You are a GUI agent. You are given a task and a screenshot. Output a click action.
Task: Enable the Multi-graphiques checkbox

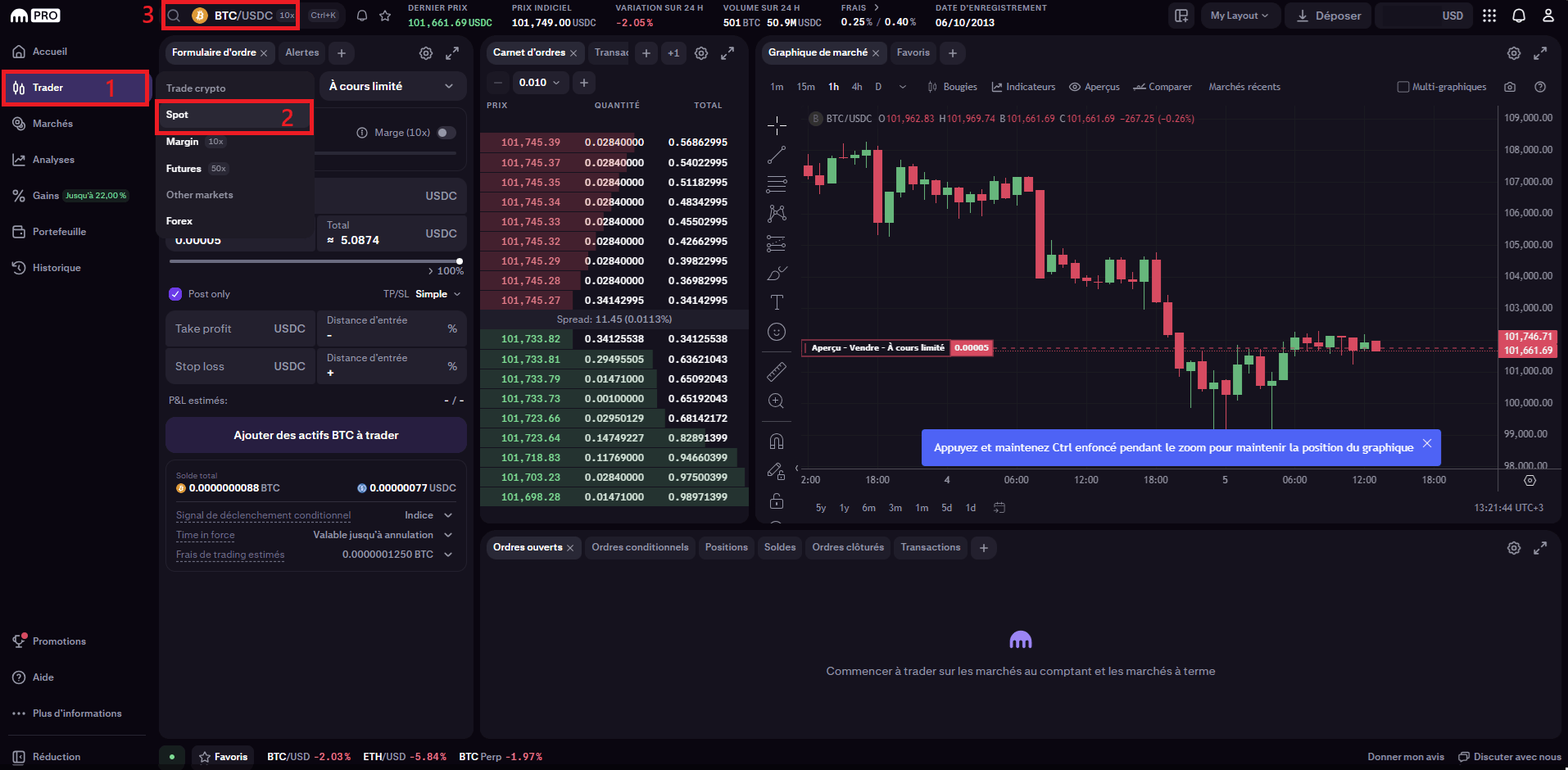1403,86
